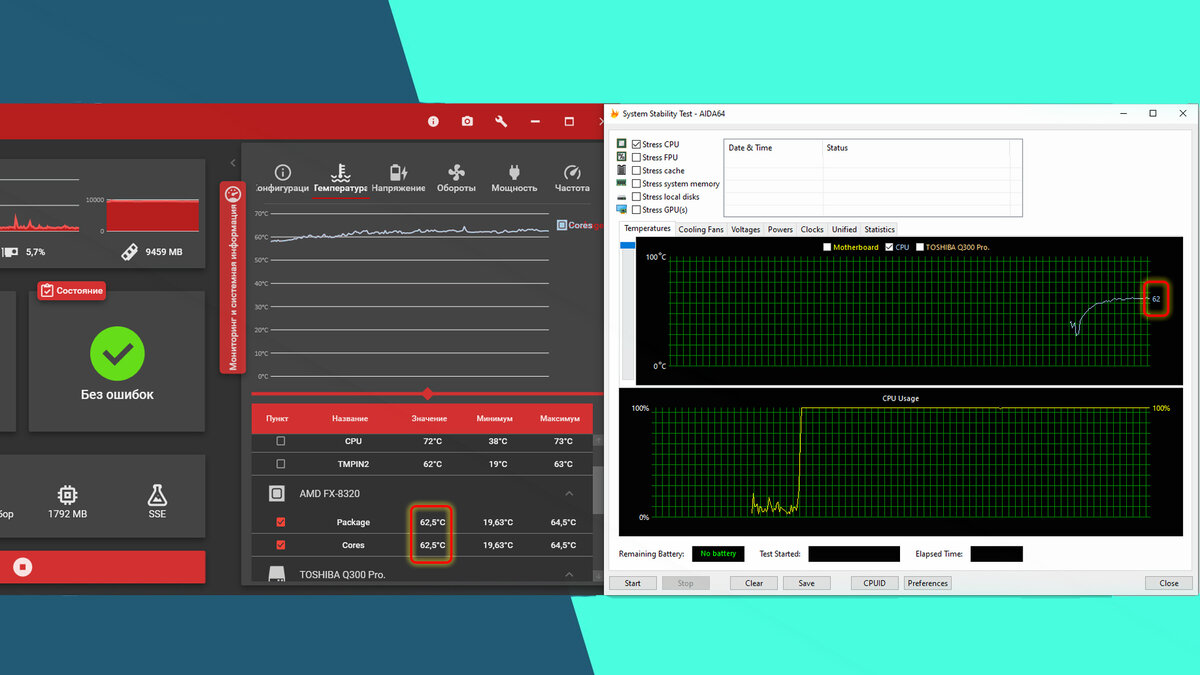
Task: Sort by the Значение column header
Action: (429, 419)
